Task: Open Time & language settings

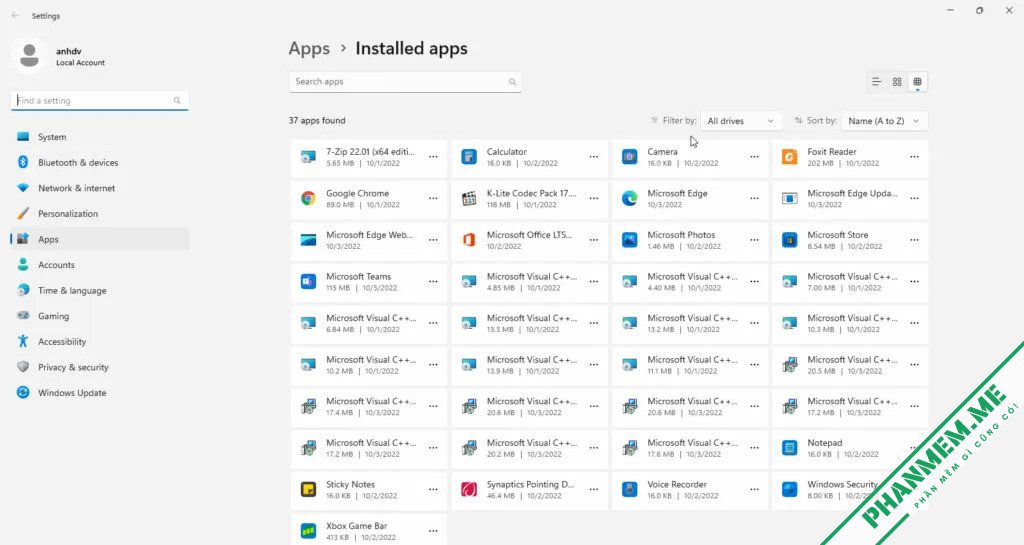Action: coord(100,290)
